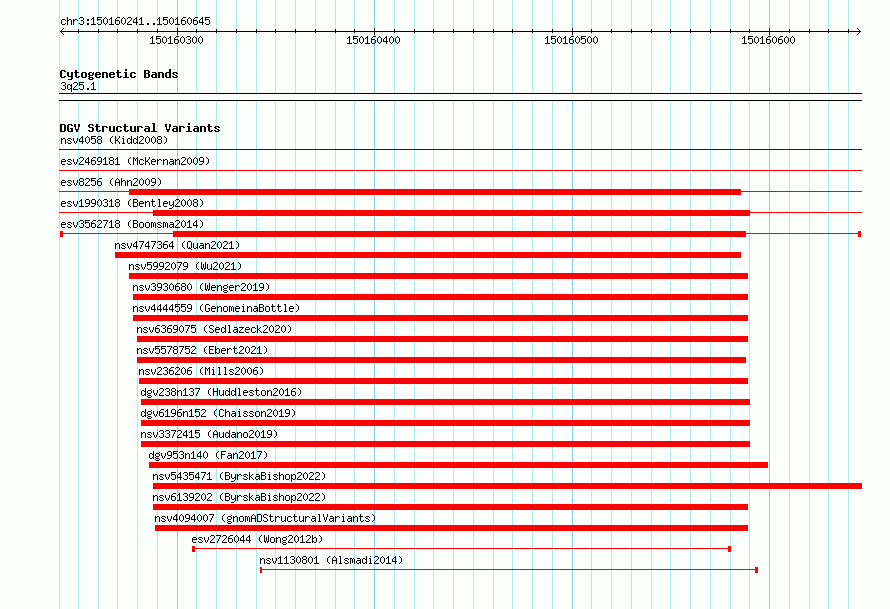
Task: Open variant nsv5578752 (Ebert2021) label
Action: tap(202, 350)
